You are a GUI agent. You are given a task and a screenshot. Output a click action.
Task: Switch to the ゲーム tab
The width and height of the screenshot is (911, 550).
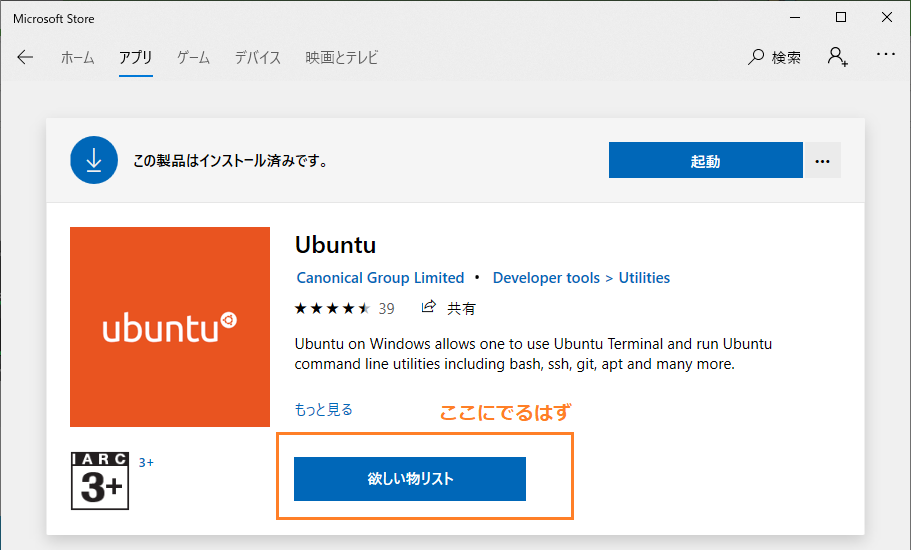pyautogui.click(x=193, y=57)
